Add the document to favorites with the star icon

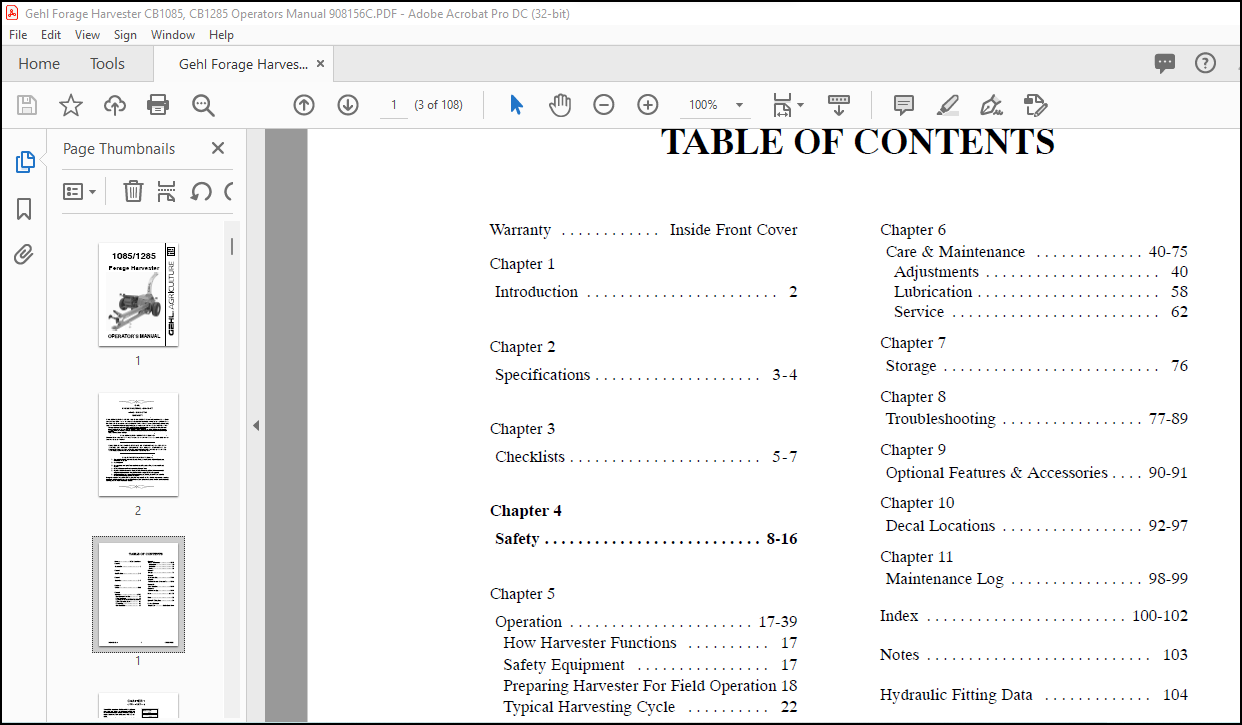coord(71,105)
